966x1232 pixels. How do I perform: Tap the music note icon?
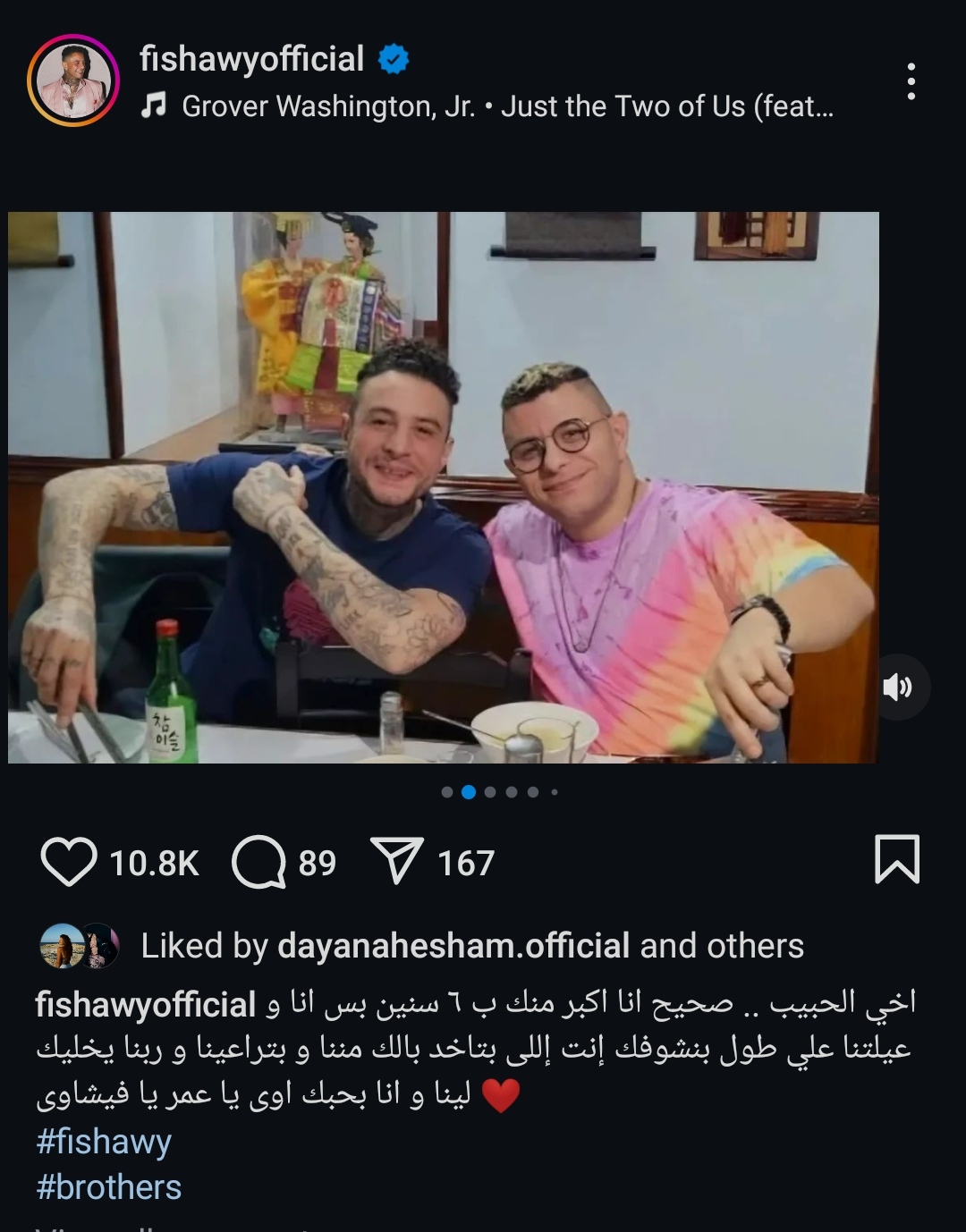[x=154, y=107]
